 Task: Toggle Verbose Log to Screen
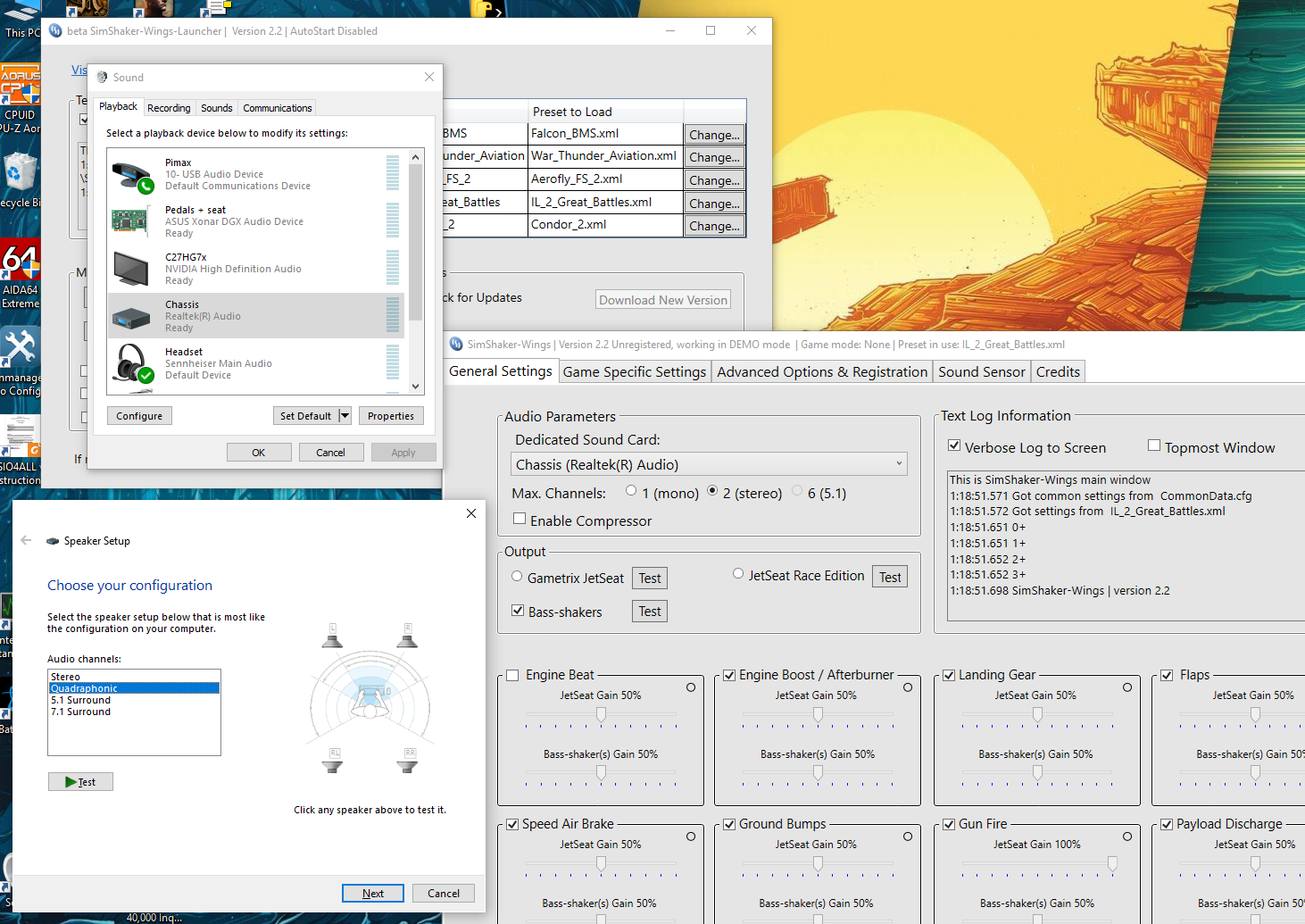(x=954, y=445)
